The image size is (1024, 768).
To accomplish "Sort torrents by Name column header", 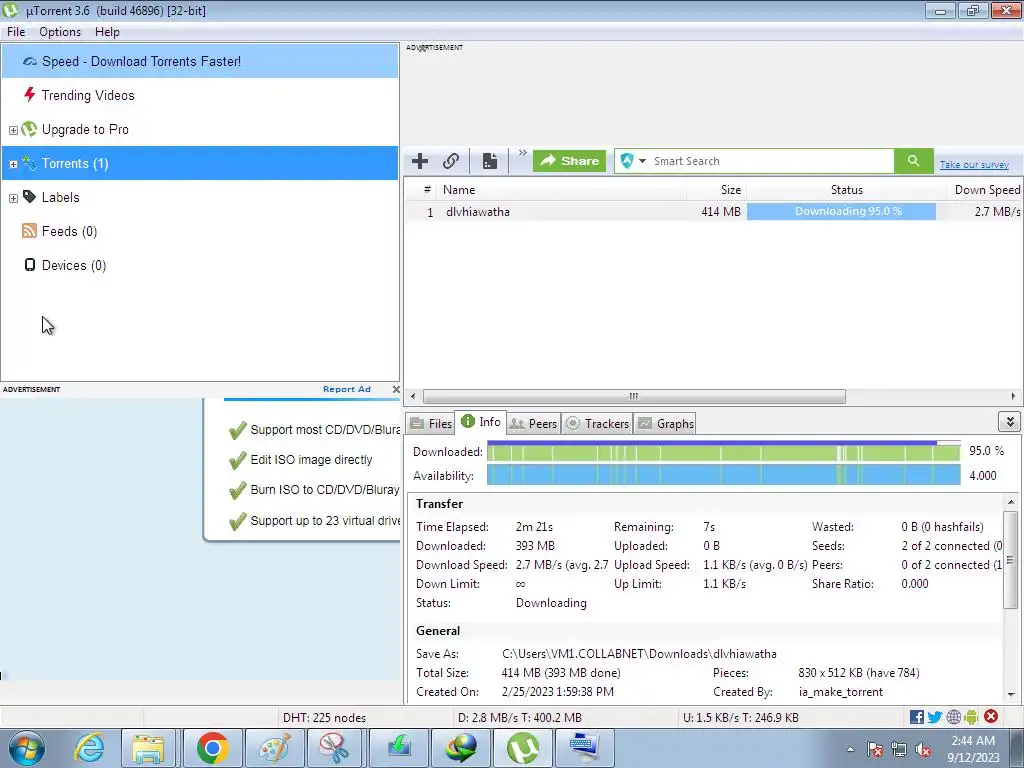I will tap(562, 190).
